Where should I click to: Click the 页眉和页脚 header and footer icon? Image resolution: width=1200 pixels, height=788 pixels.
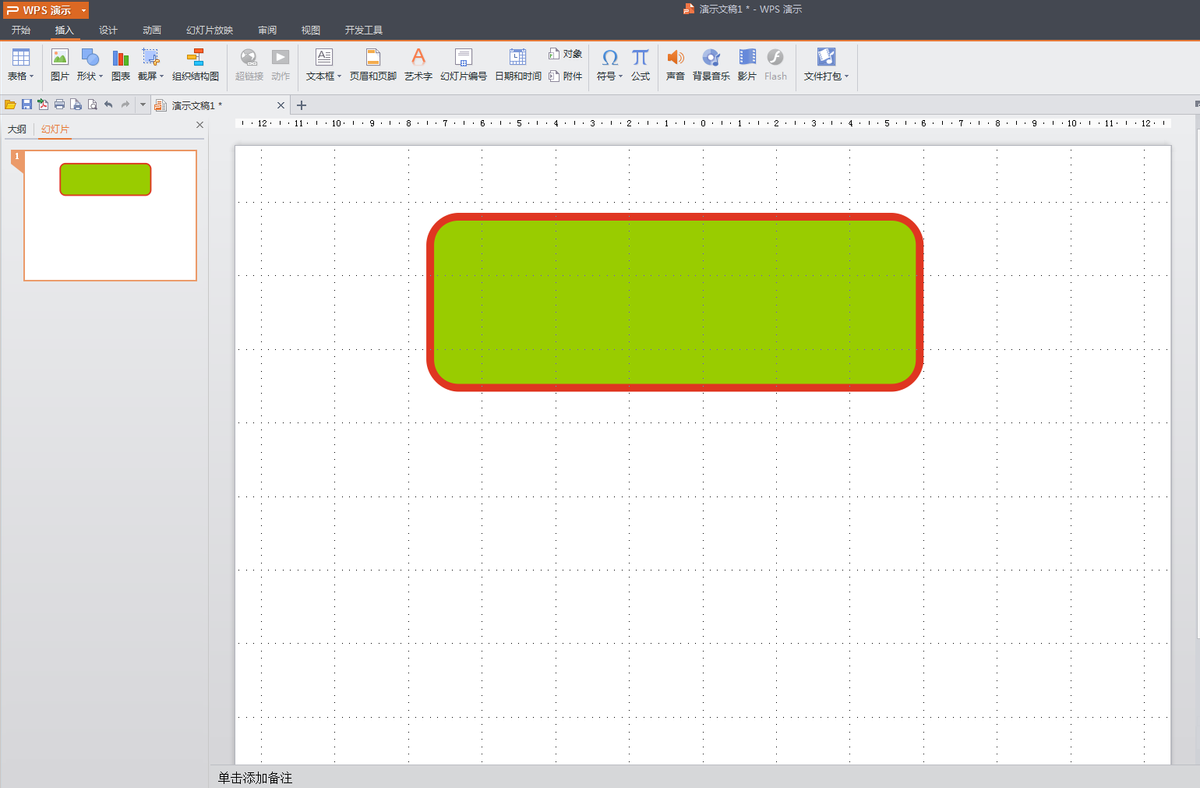point(373,59)
